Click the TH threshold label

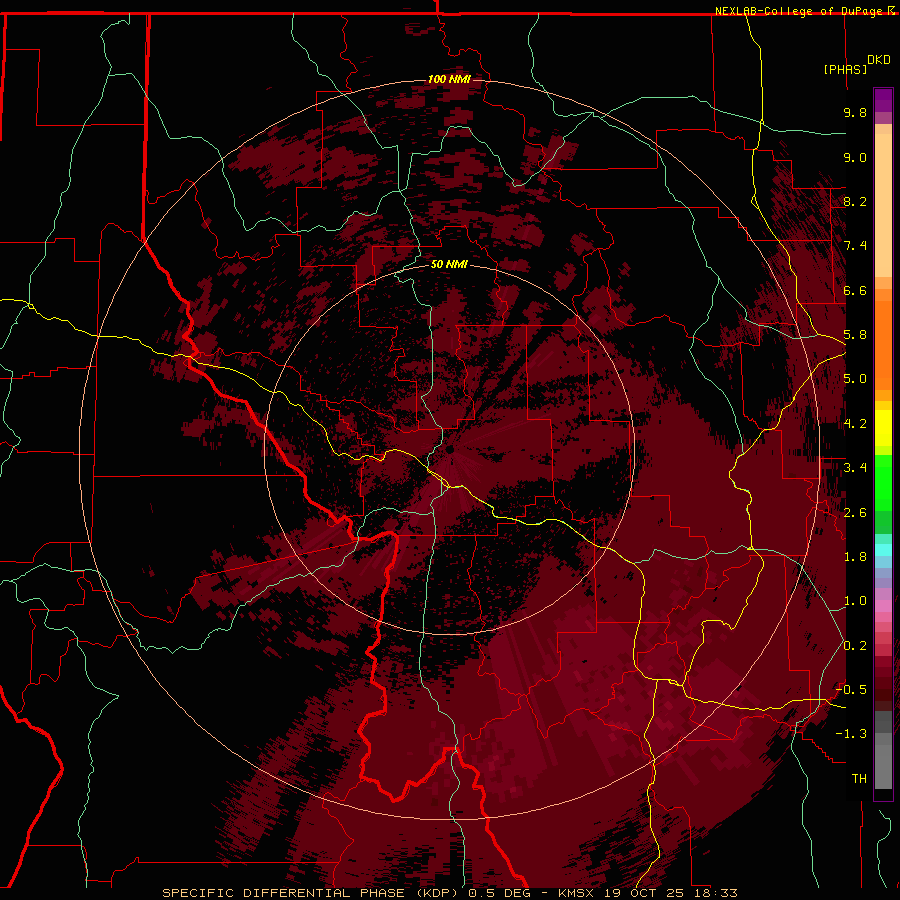(859, 779)
